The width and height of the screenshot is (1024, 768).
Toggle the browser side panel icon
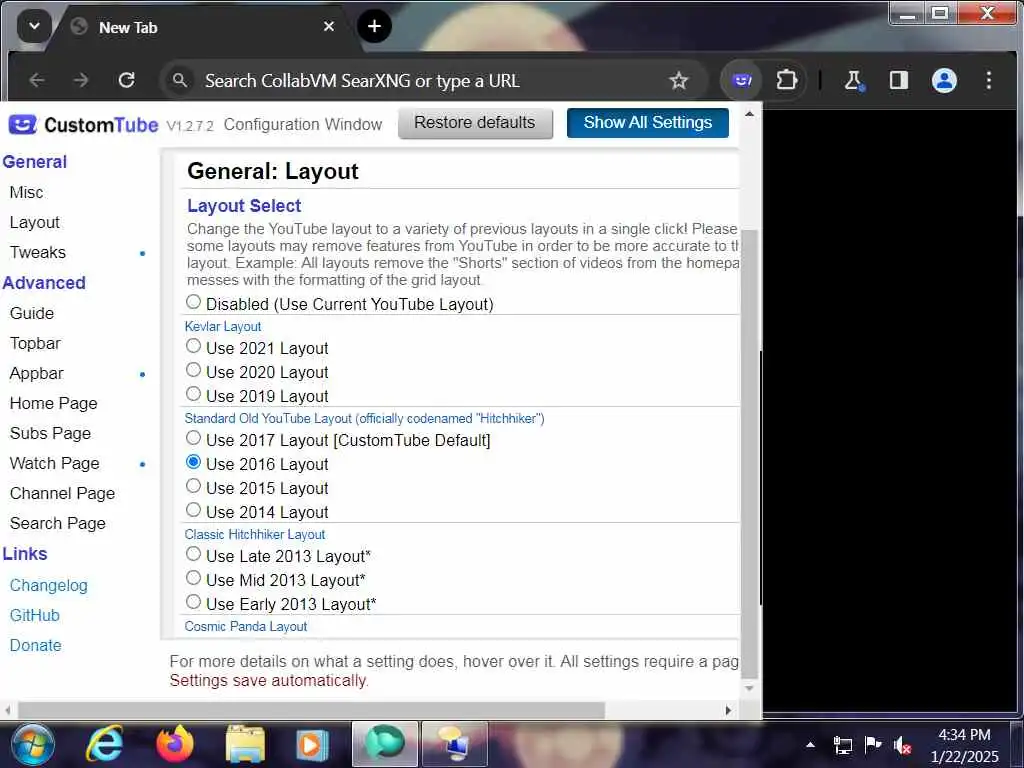click(x=899, y=80)
